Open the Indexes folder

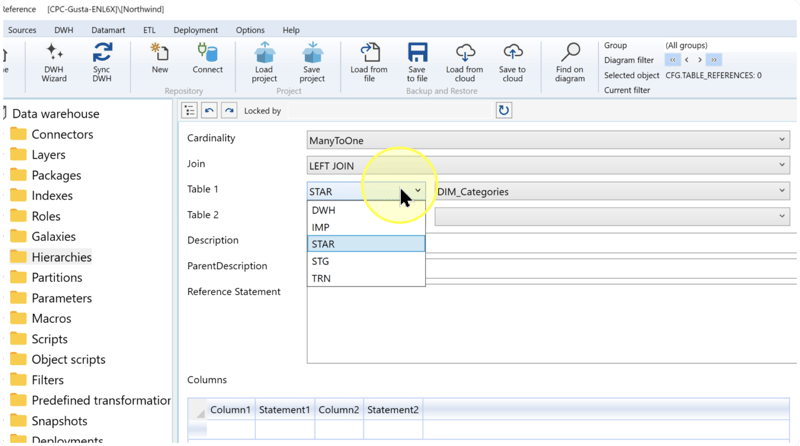(x=52, y=195)
